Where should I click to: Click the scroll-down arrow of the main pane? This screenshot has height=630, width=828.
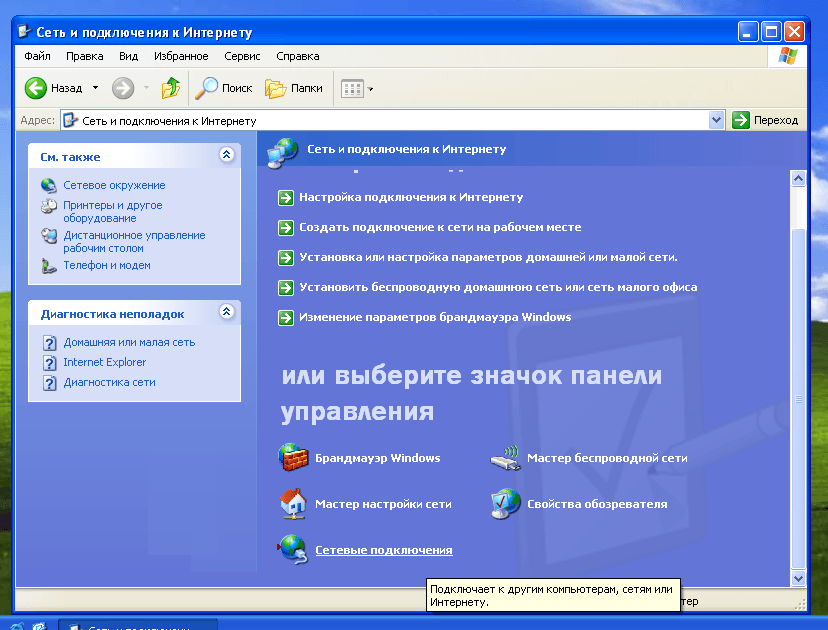(x=798, y=578)
